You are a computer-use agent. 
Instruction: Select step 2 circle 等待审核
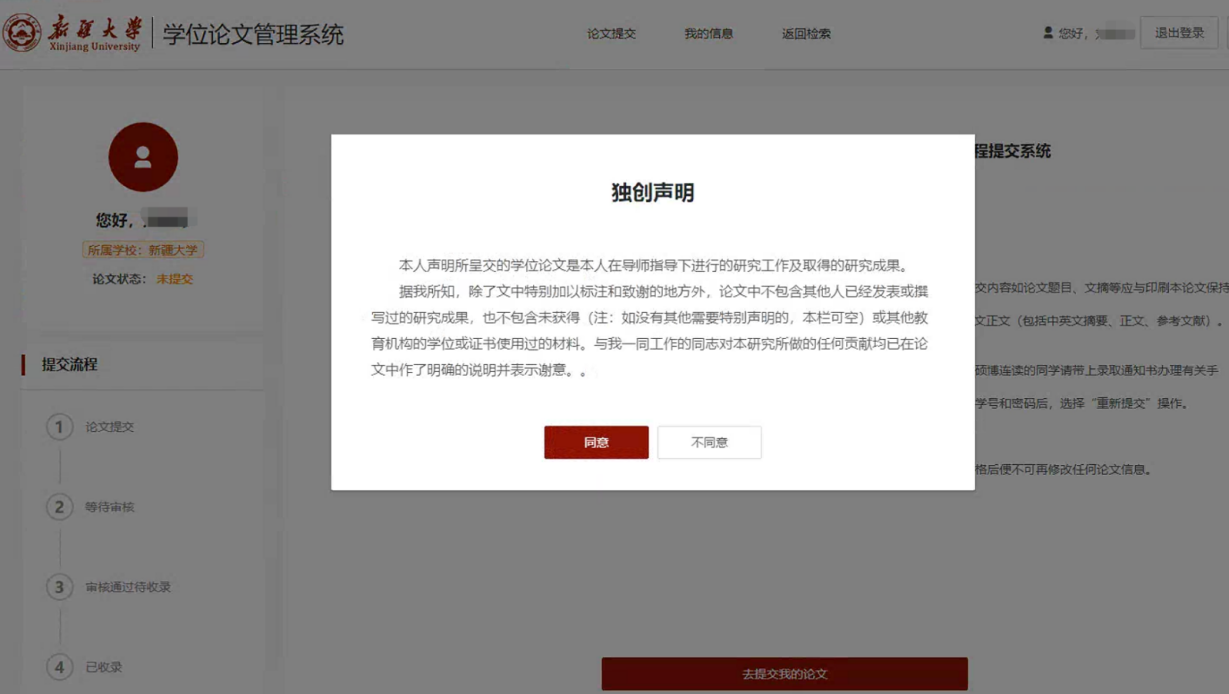coord(59,507)
